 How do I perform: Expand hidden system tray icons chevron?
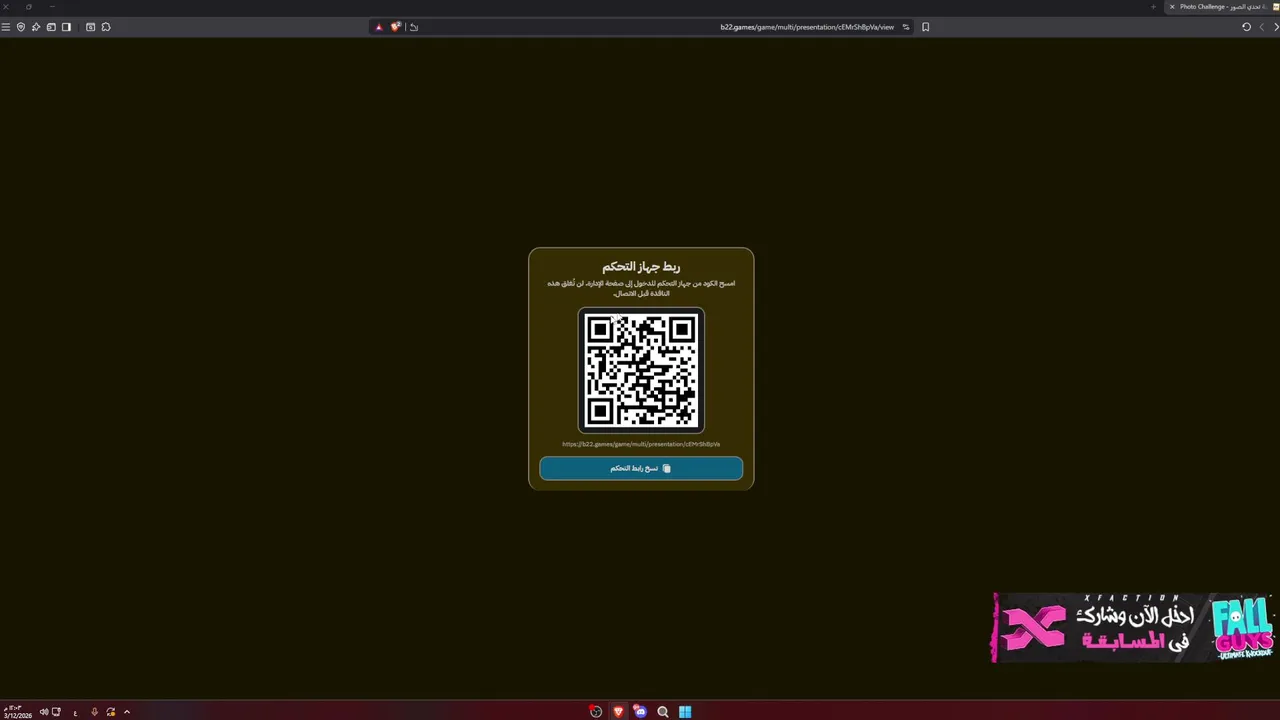[127, 712]
